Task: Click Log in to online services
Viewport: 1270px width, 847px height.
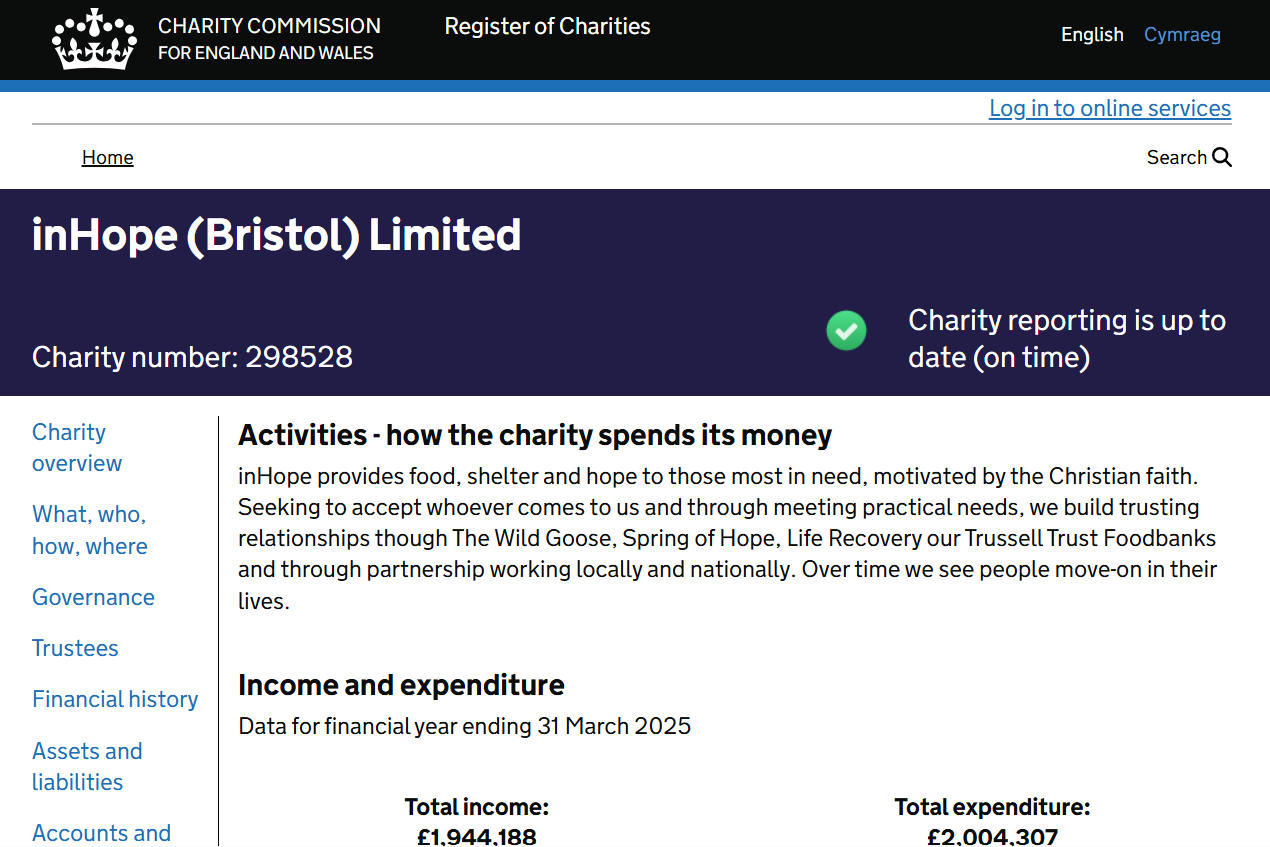Action: [1110, 108]
